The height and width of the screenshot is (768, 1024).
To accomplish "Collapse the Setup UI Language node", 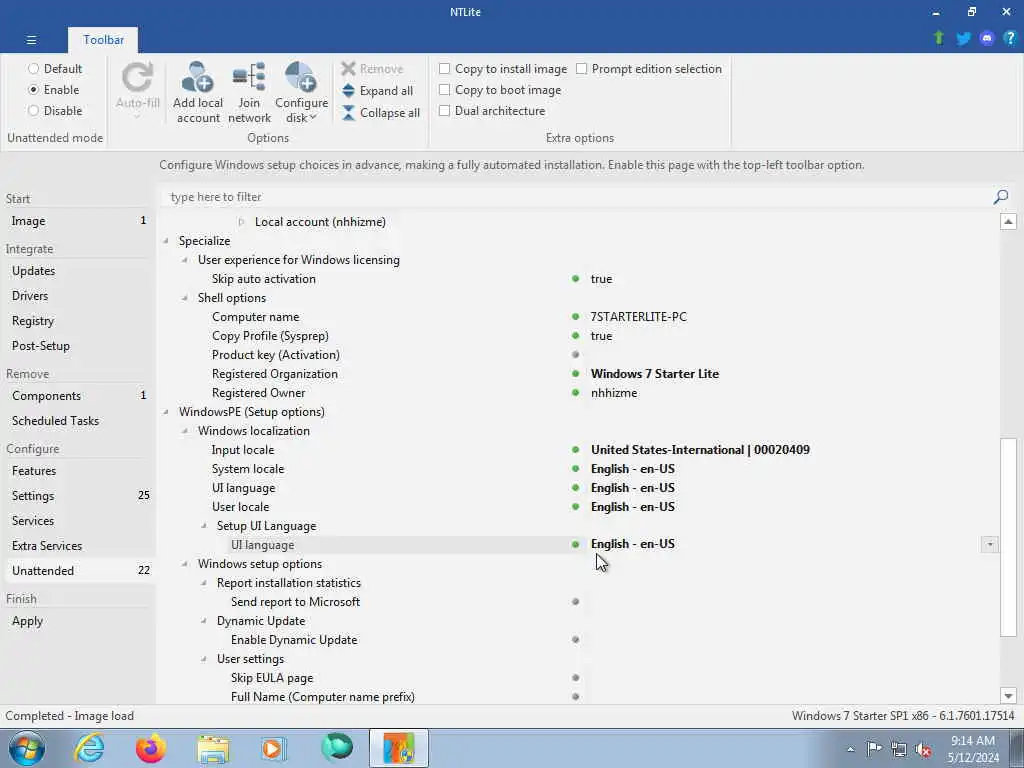I will click(x=204, y=526).
